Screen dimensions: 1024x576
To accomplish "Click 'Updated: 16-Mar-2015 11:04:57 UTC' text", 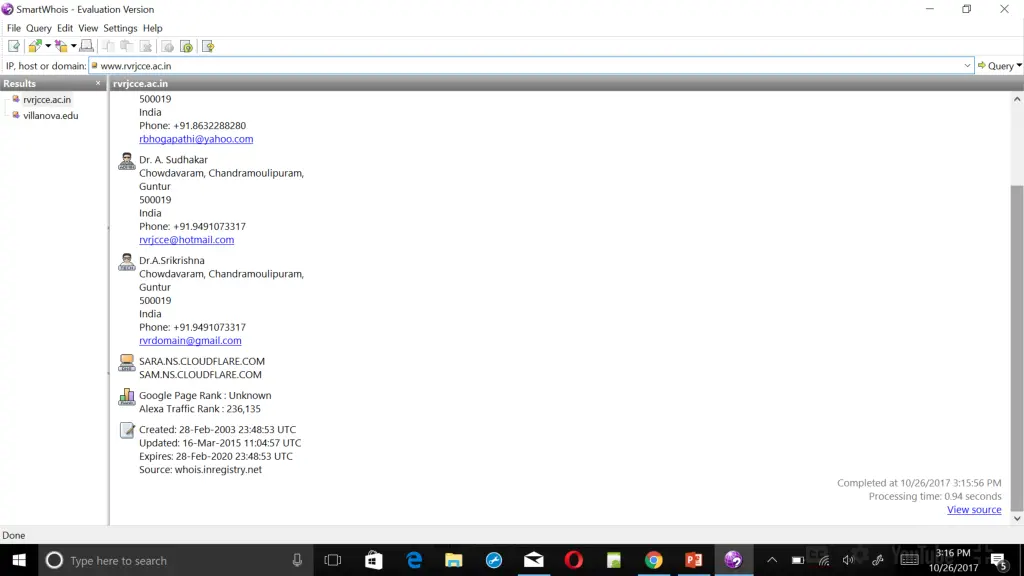I will [220, 443].
